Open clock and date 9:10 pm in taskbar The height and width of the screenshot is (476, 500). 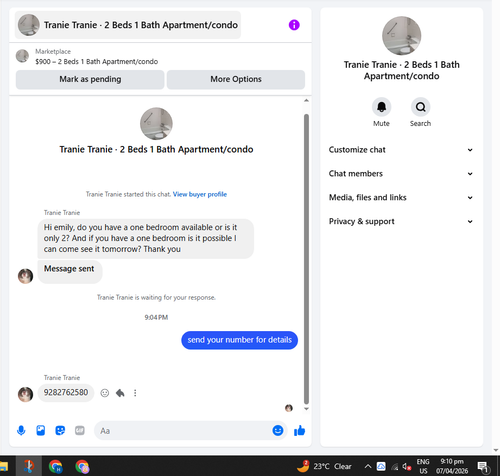pos(452,466)
